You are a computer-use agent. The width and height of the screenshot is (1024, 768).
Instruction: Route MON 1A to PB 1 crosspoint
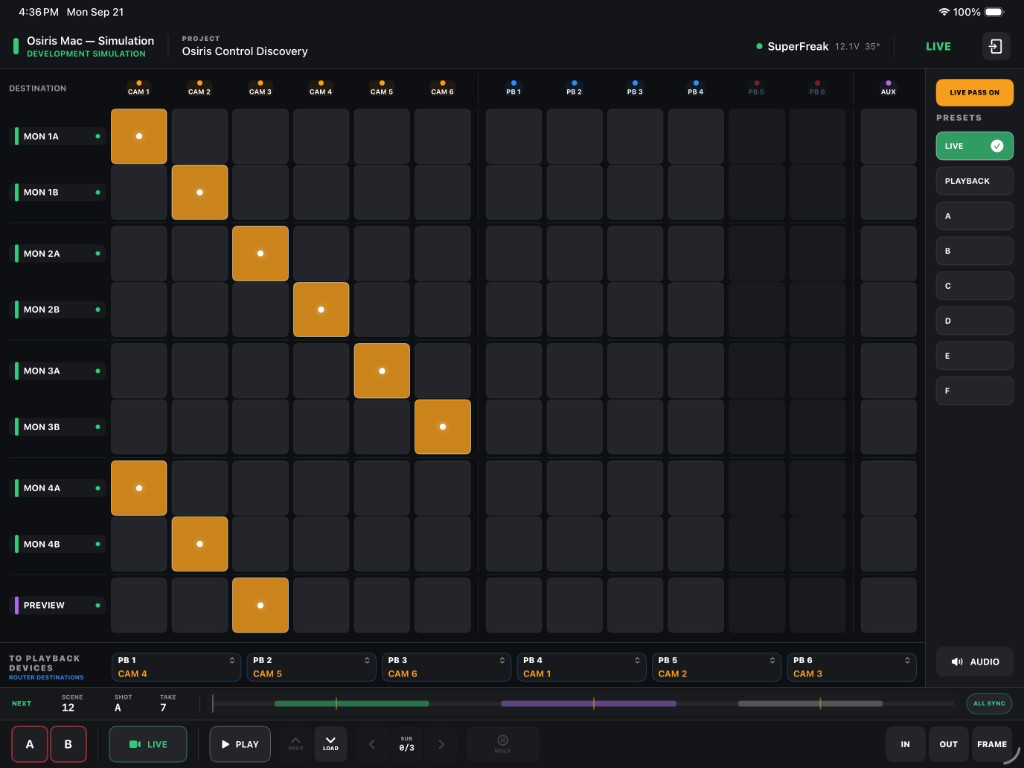click(x=513, y=136)
